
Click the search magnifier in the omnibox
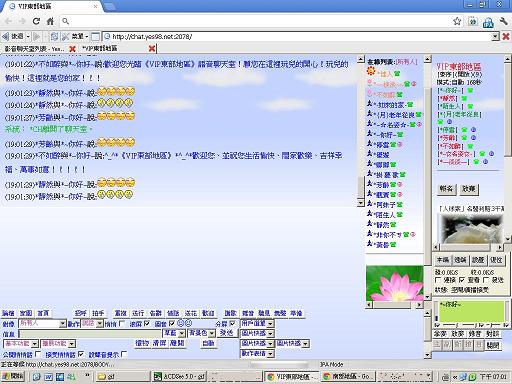point(66,21)
